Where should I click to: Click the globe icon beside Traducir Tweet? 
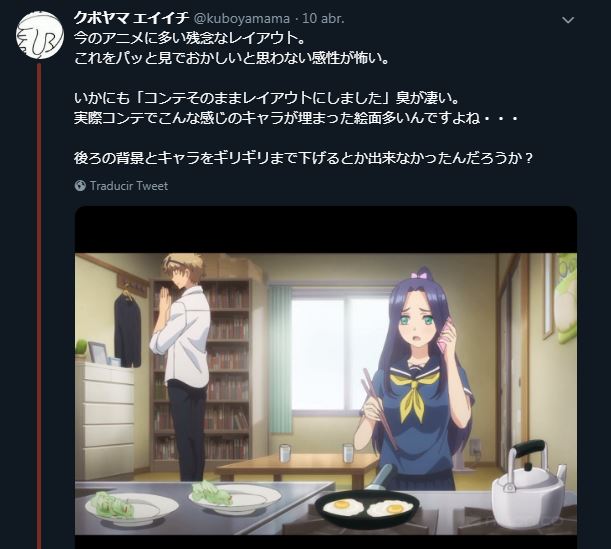point(80,185)
